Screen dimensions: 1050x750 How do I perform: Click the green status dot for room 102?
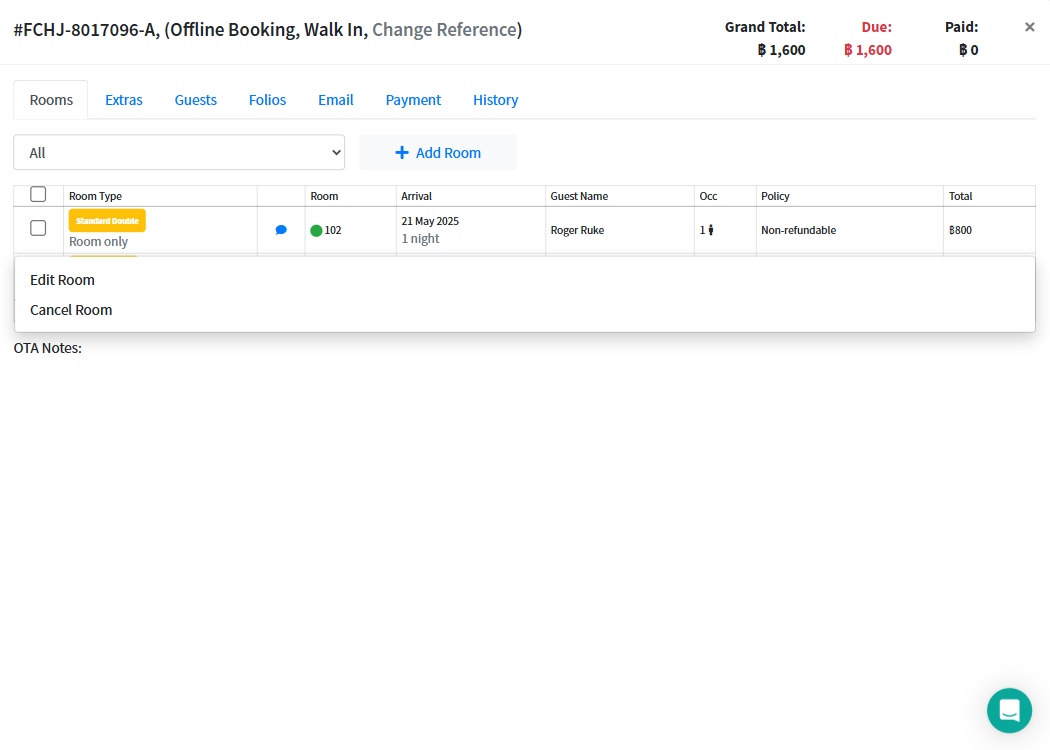[x=316, y=231]
